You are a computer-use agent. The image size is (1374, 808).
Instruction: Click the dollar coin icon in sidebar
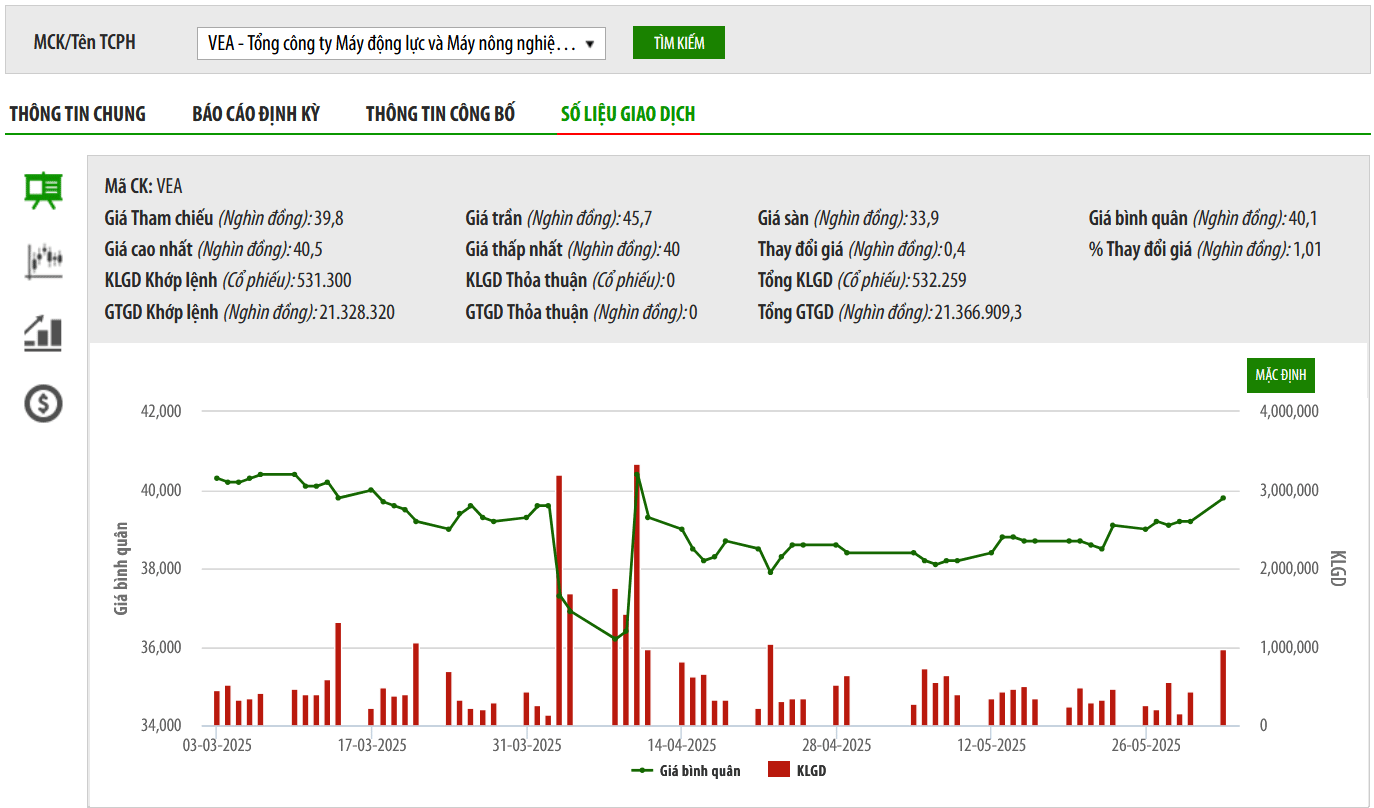pos(43,403)
